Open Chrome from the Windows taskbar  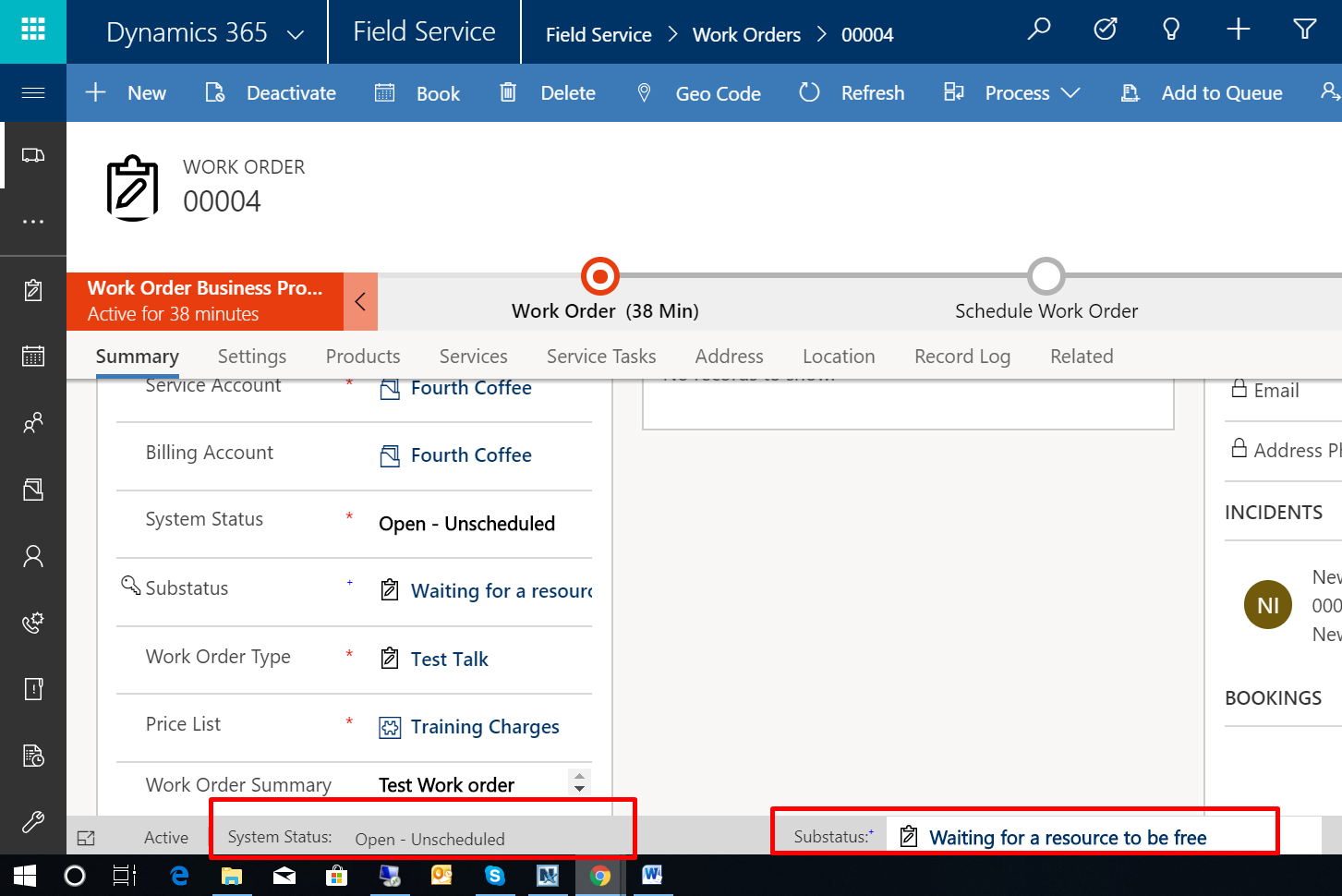pyautogui.click(x=600, y=876)
